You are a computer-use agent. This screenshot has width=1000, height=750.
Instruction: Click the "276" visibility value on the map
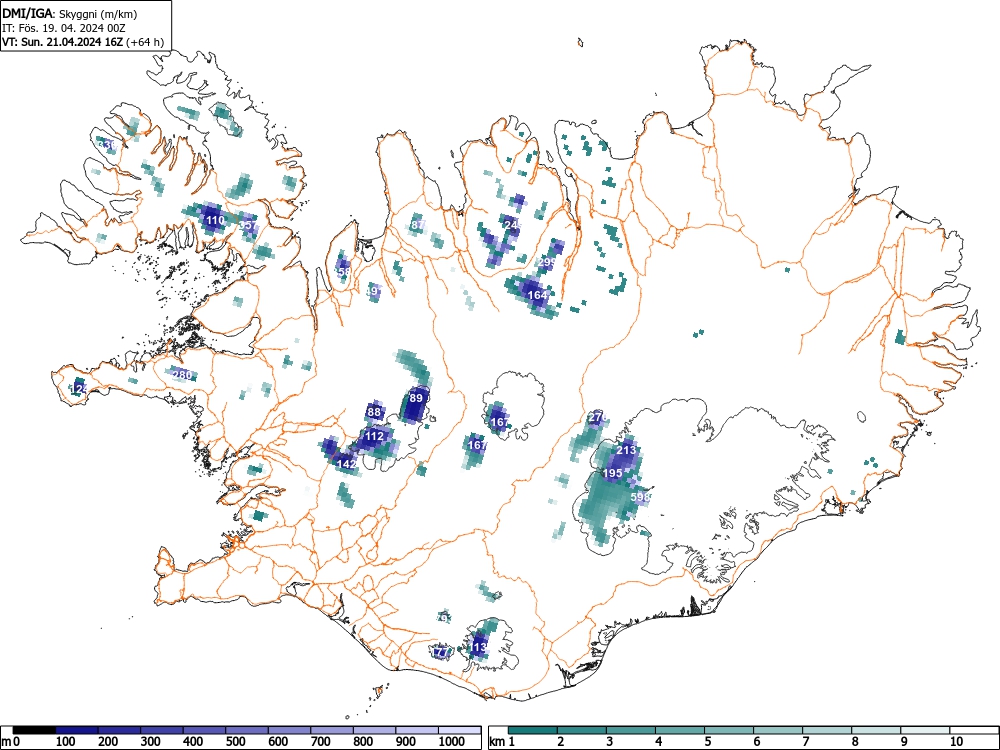coord(598,418)
